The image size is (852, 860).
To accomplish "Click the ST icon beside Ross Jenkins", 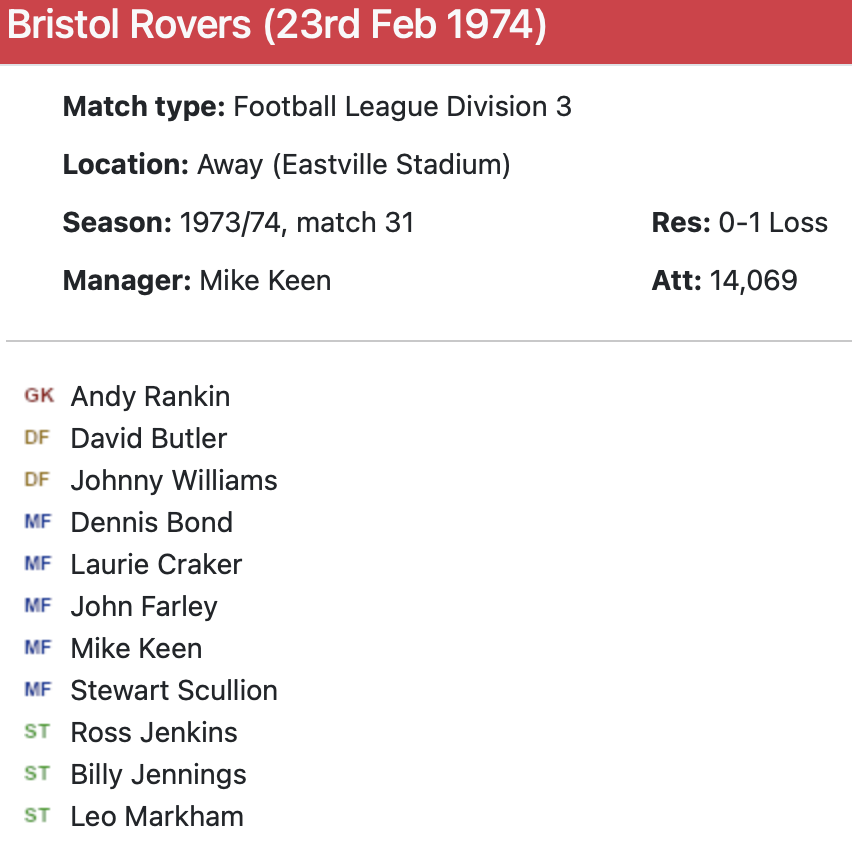I will [x=37, y=732].
